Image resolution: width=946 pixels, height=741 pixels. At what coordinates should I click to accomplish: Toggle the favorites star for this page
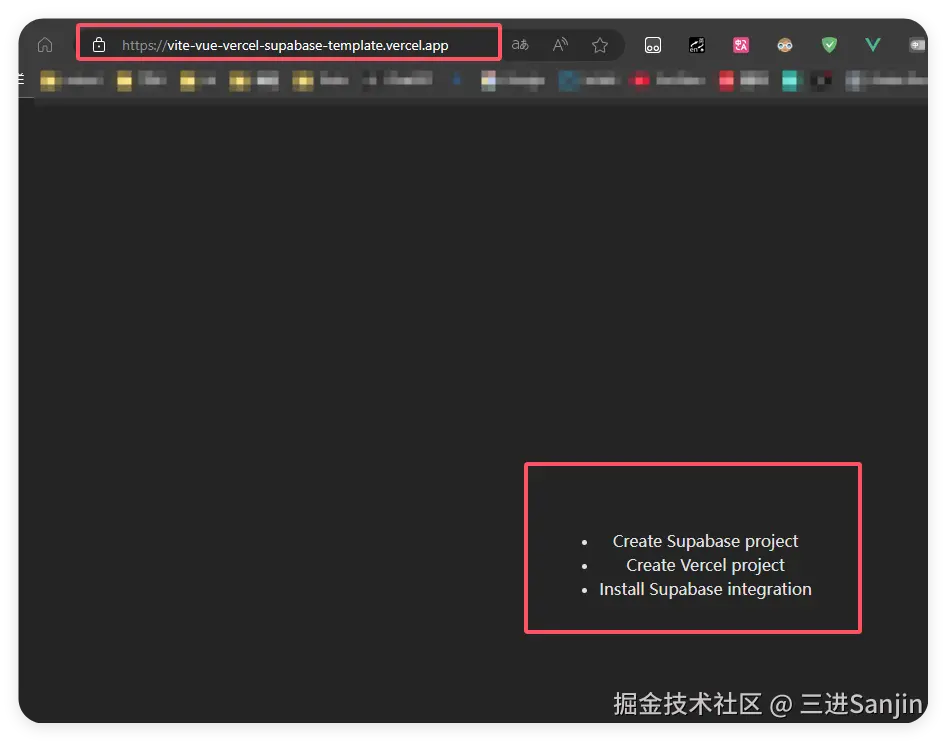[x=599, y=44]
